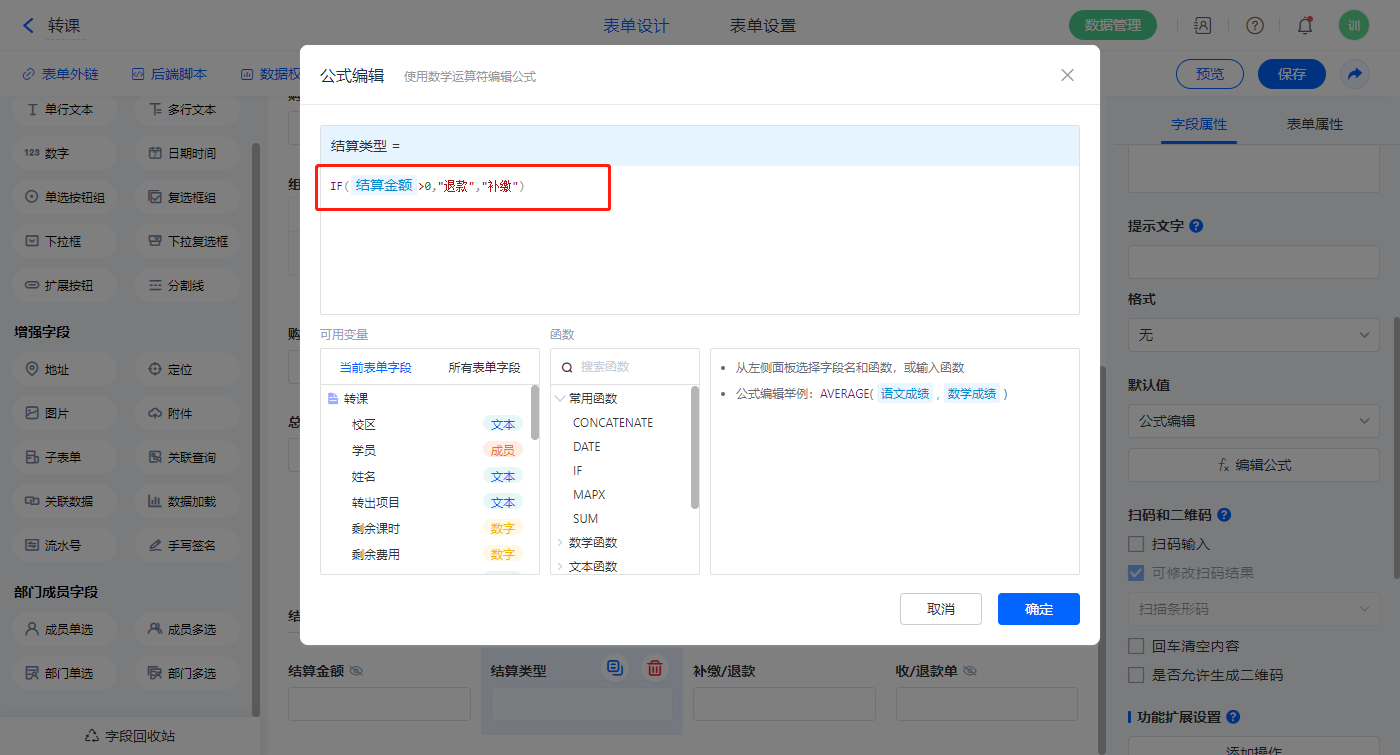Toggle the 回车清空内容 checkbox
The width and height of the screenshot is (1400, 755).
pos(1136,646)
